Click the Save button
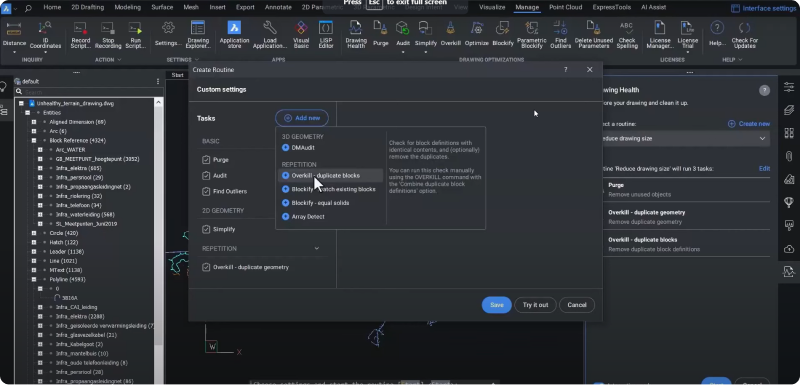This screenshot has height=385, width=800. coord(496,305)
